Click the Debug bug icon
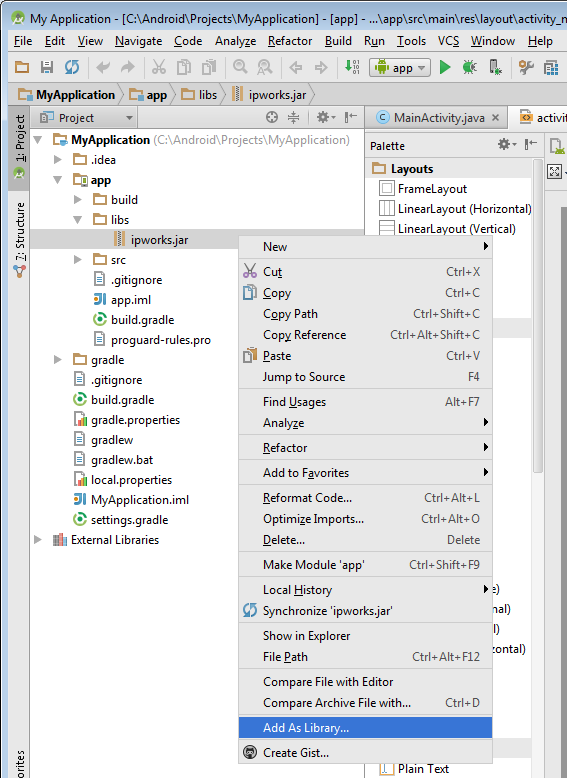Screen dimensions: 567x778 [470, 67]
